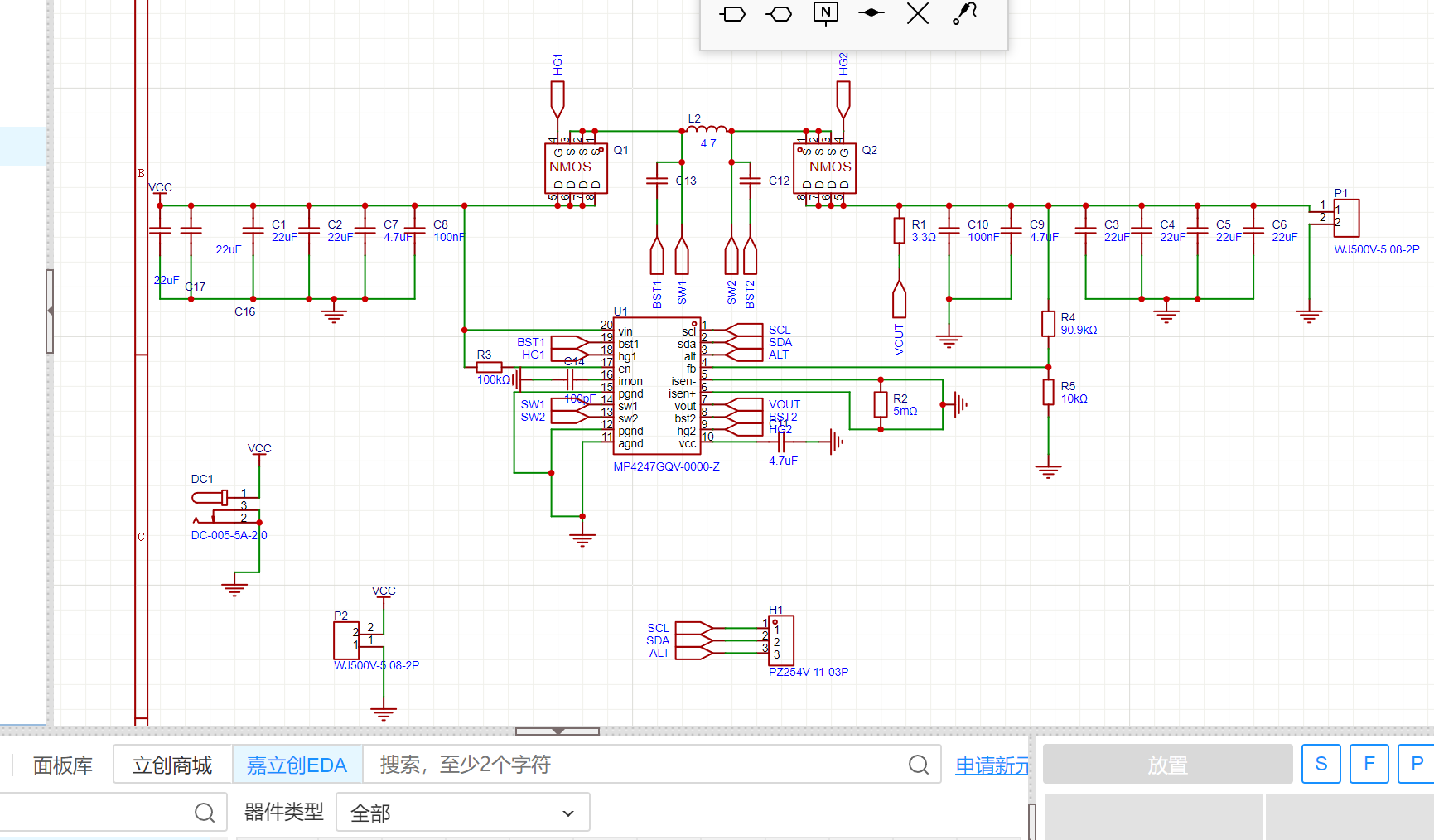1434x840 pixels.
Task: Switch to the 面板库 tab
Action: coord(63,765)
